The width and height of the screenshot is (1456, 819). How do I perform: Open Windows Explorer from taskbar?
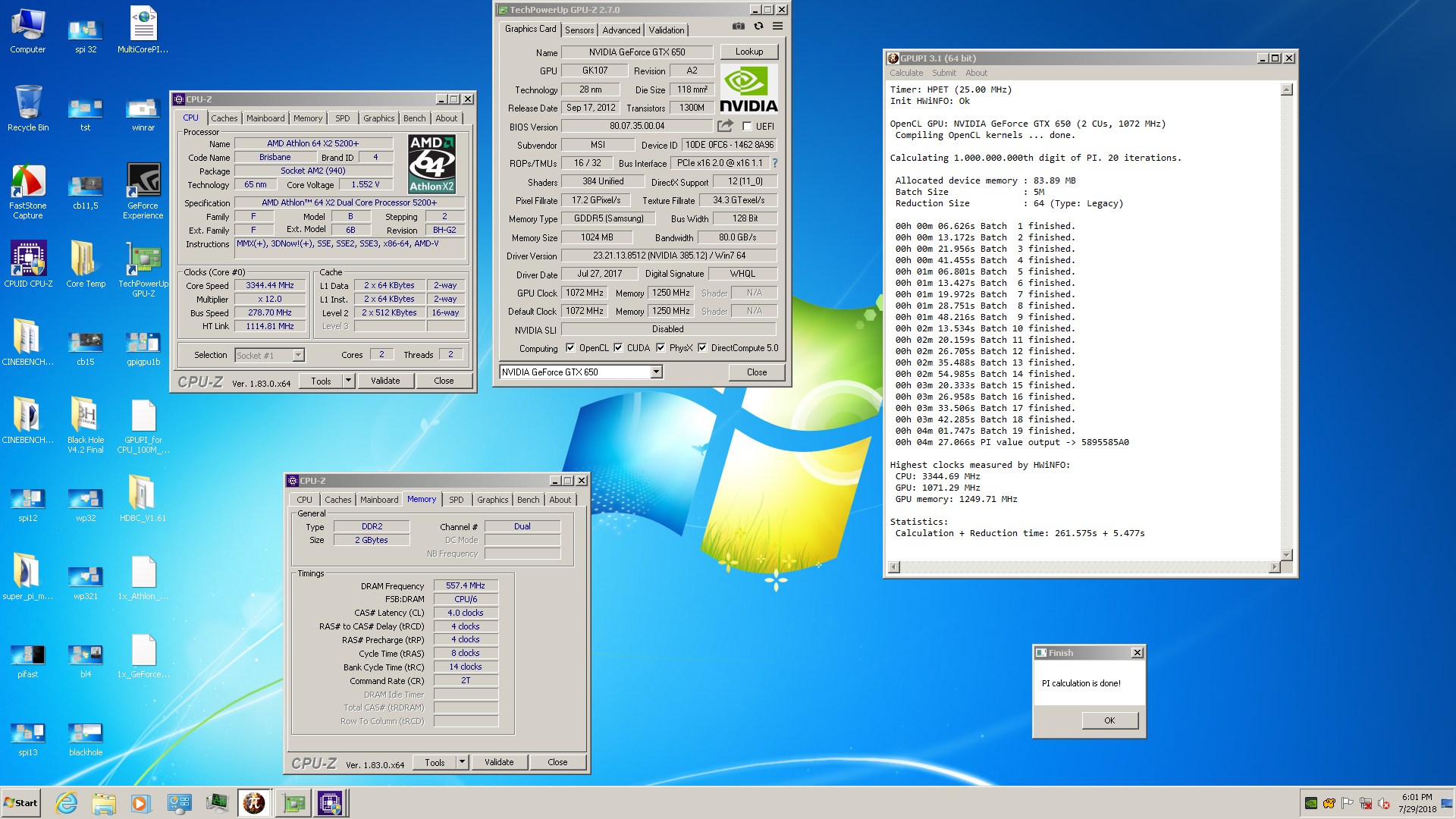coord(104,803)
